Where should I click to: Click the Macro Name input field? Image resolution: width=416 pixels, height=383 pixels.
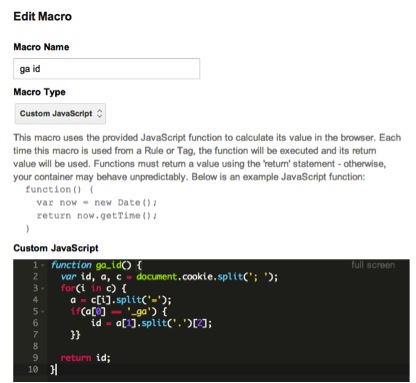point(106,69)
